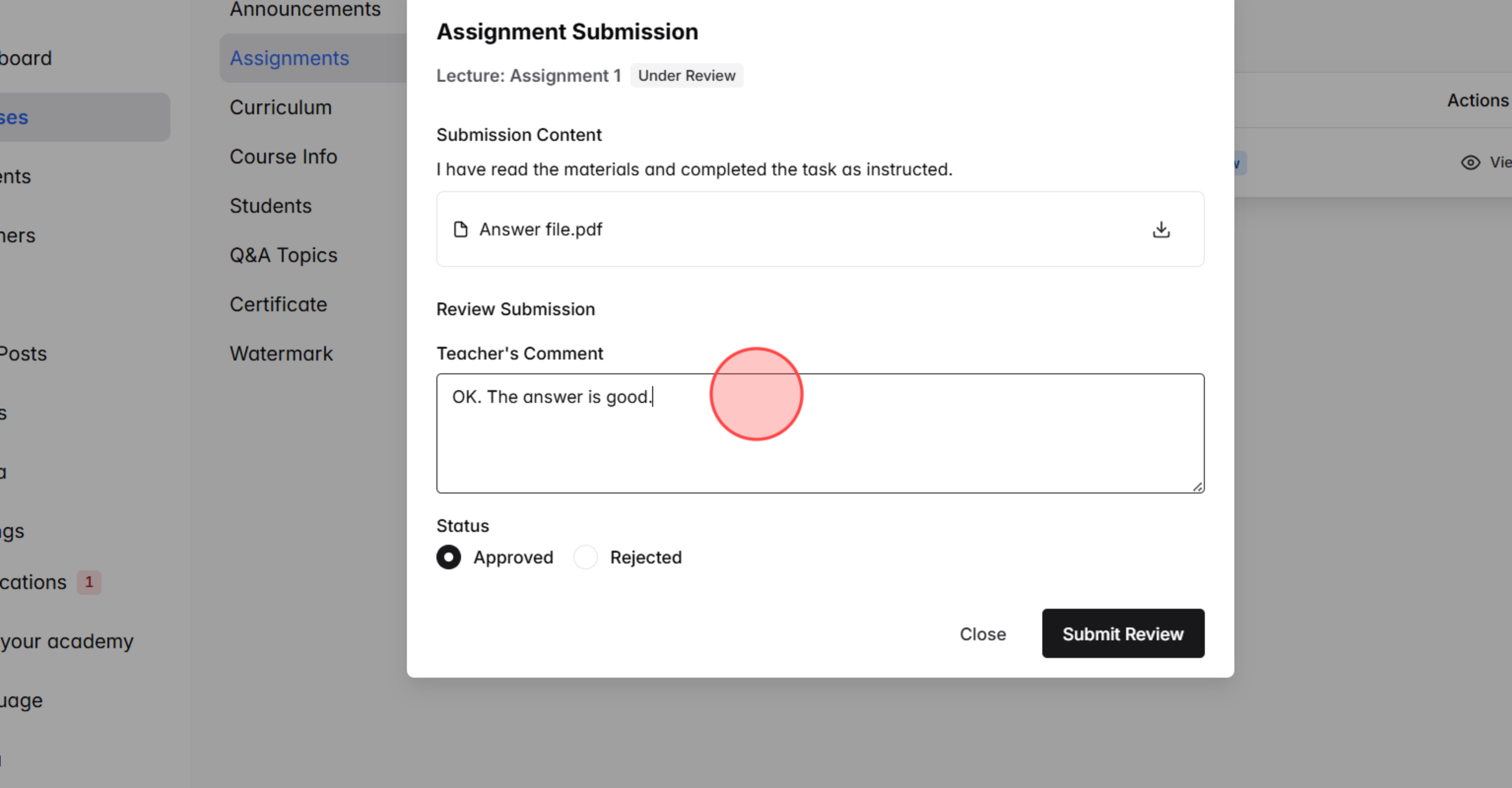
Task: Open the Students section
Action: pos(271,205)
